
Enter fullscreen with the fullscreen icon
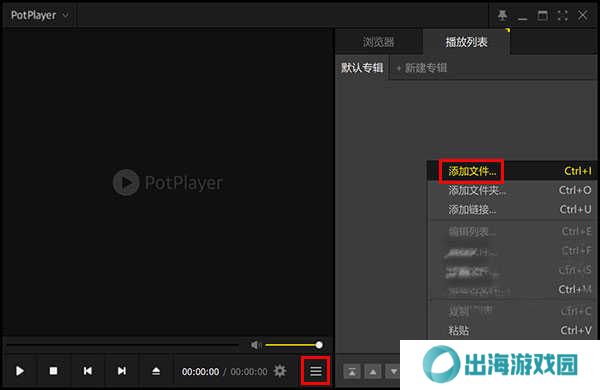(x=562, y=15)
